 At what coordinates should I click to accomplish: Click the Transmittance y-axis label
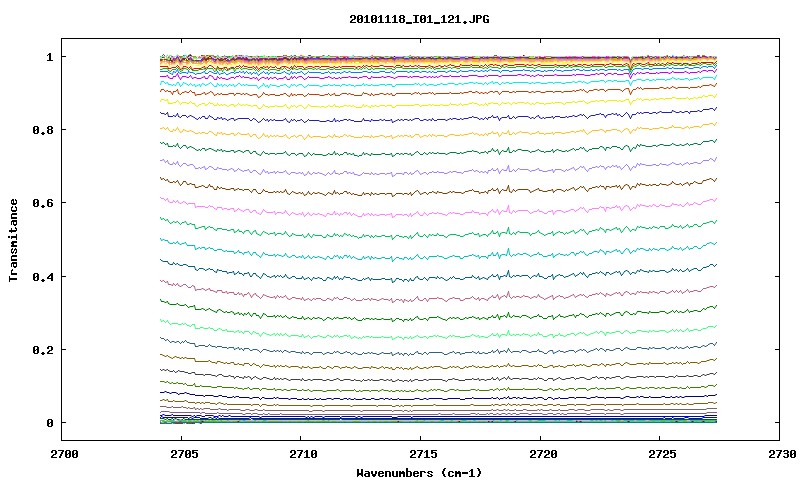click(x=13, y=240)
